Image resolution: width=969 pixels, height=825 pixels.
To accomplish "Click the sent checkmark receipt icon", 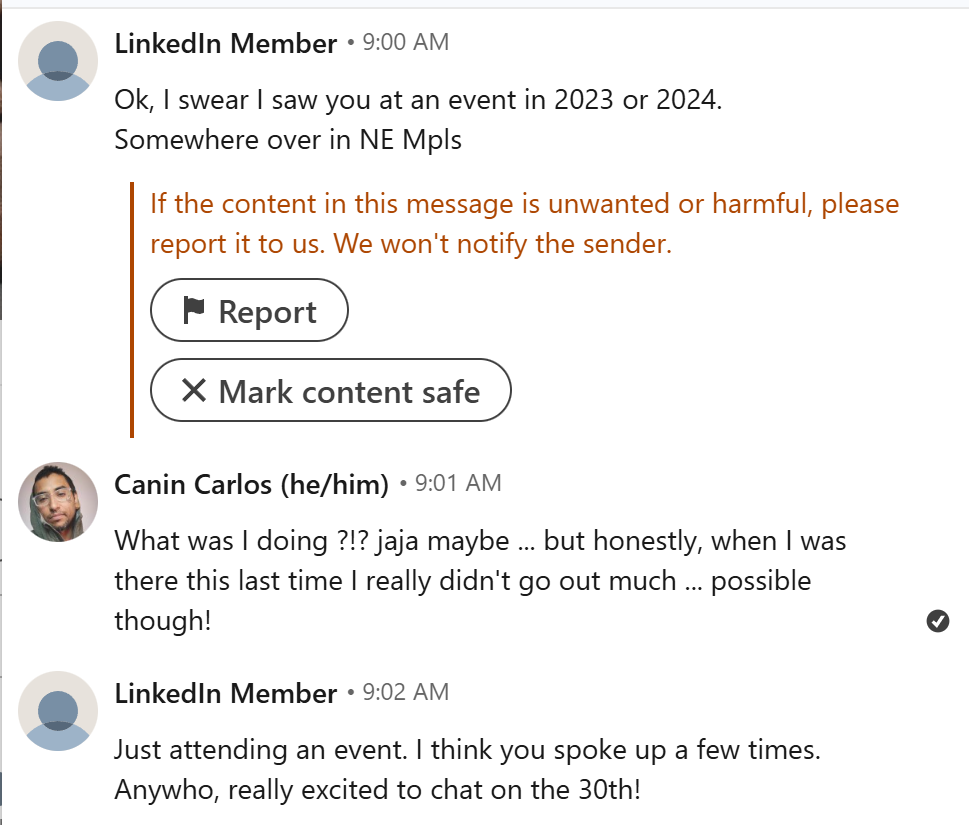I will pos(937,620).
